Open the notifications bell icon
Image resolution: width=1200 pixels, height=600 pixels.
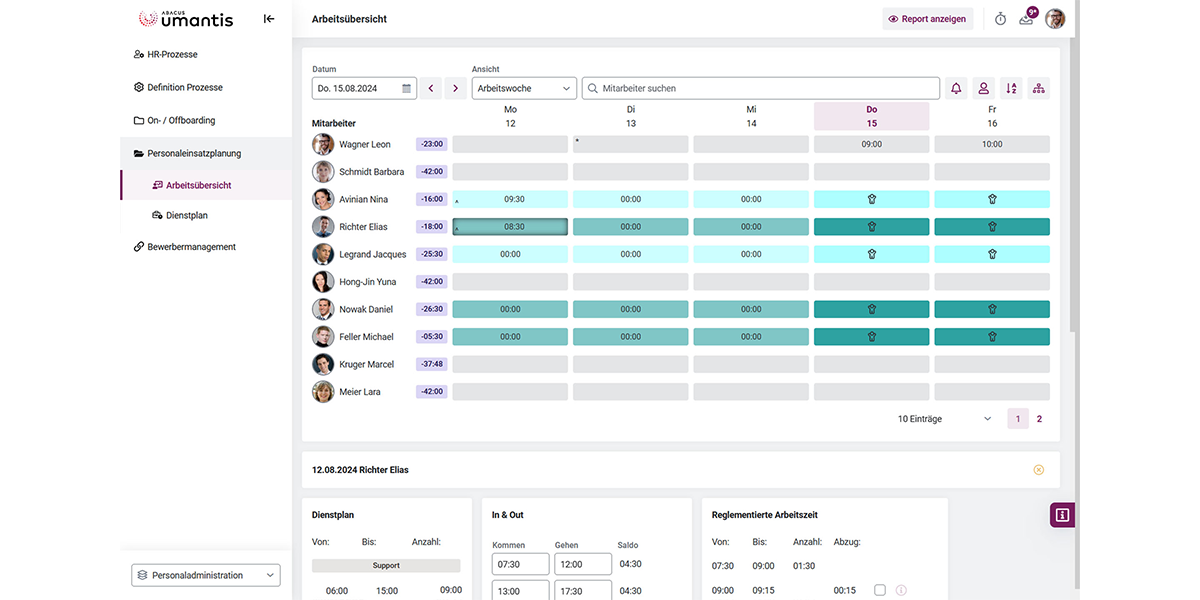[955, 88]
